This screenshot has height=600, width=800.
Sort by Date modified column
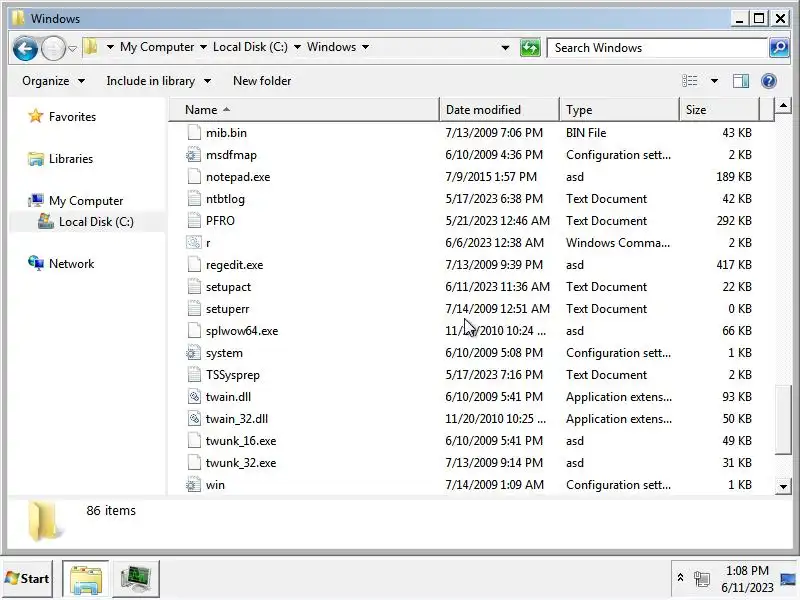click(x=499, y=110)
